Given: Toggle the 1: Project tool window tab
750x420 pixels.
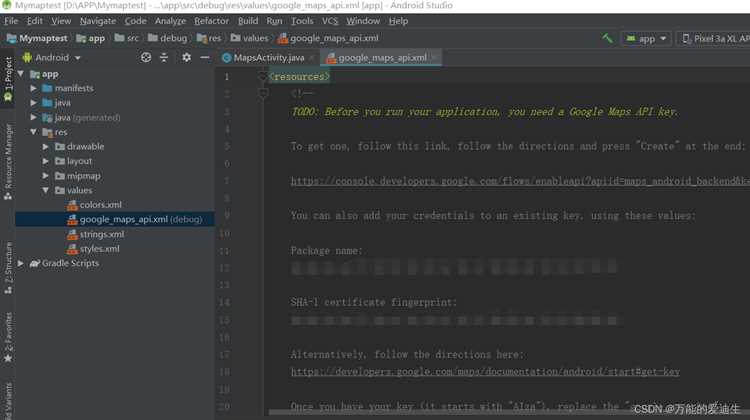Looking at the screenshot, I should coord(8,78).
